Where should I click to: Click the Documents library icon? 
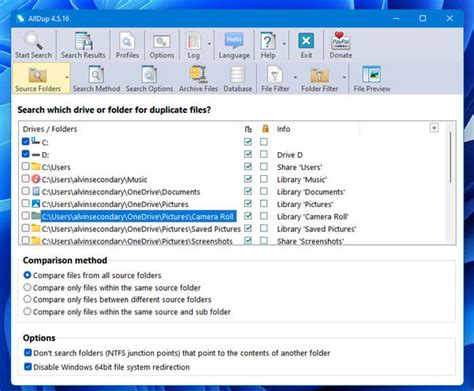(36, 191)
